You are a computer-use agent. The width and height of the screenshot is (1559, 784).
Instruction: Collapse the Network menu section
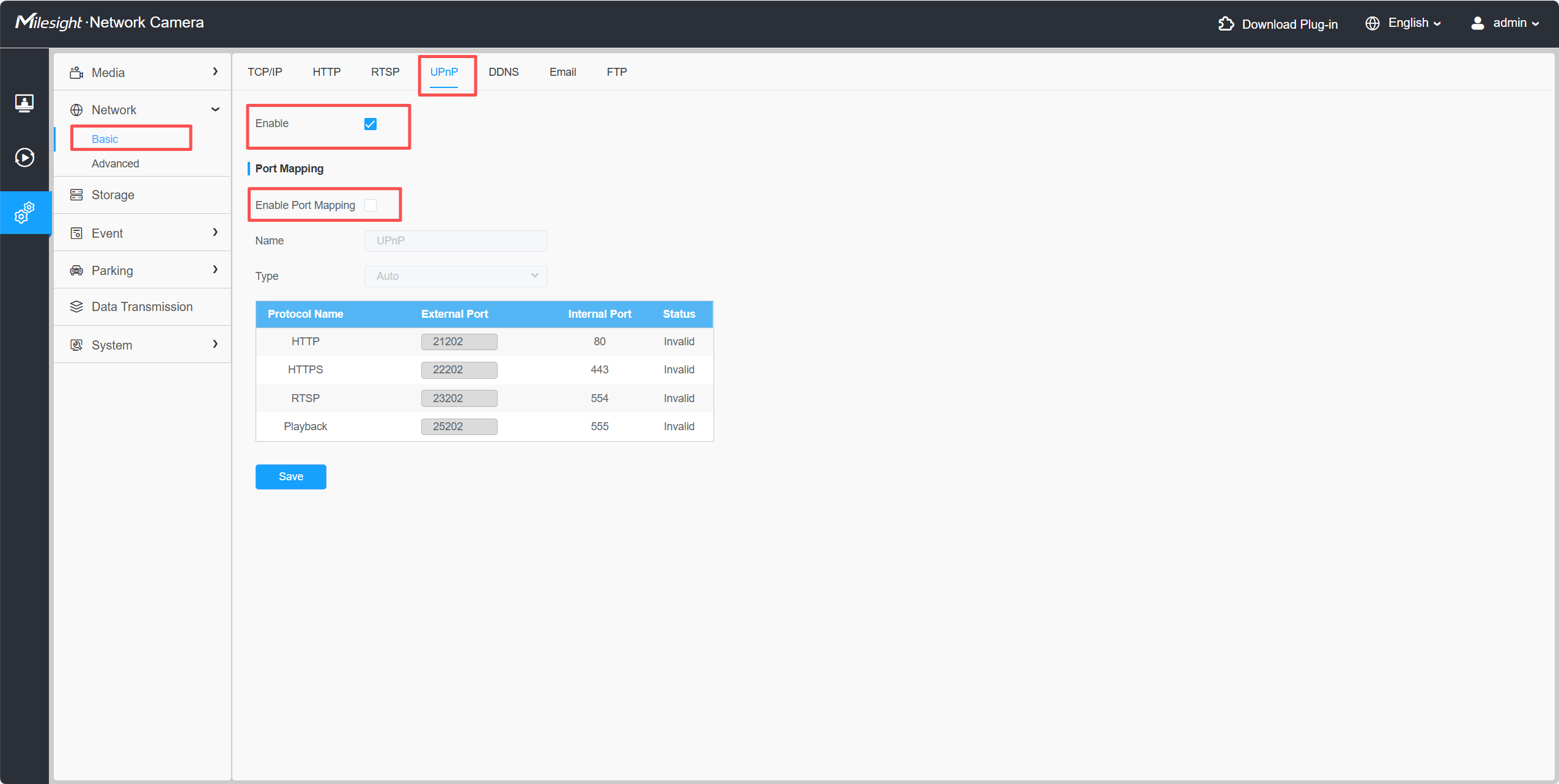(215, 110)
